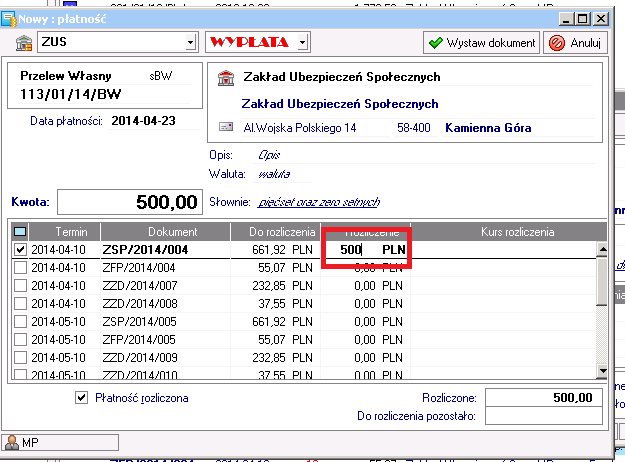Click the MP user icon in status bar
Image resolution: width=625 pixels, height=462 pixels.
tap(12, 442)
